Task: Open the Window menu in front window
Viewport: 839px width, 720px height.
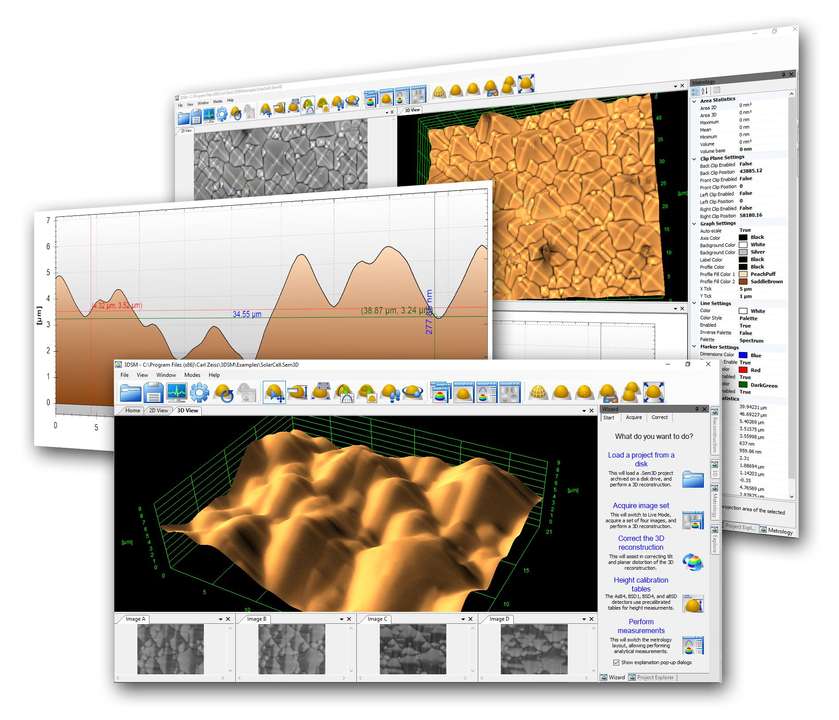Action: (166, 375)
